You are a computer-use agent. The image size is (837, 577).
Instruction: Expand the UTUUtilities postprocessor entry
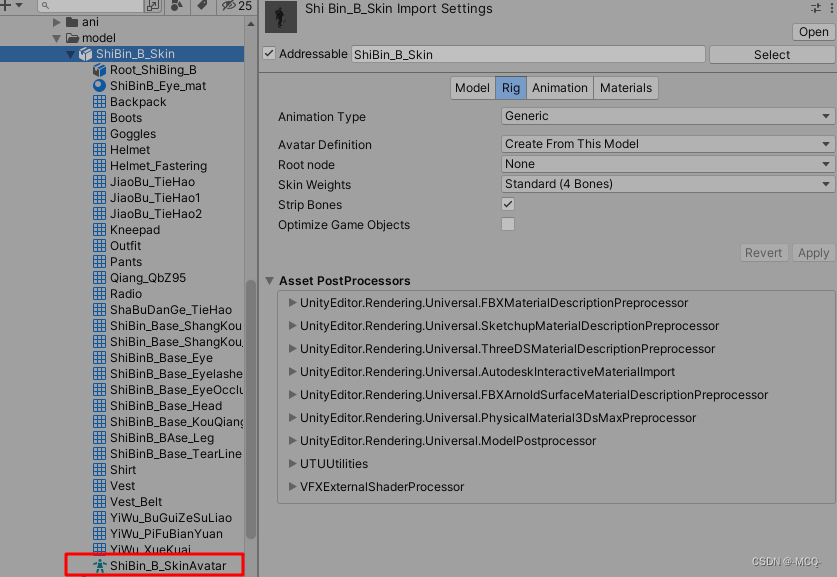[x=292, y=463]
